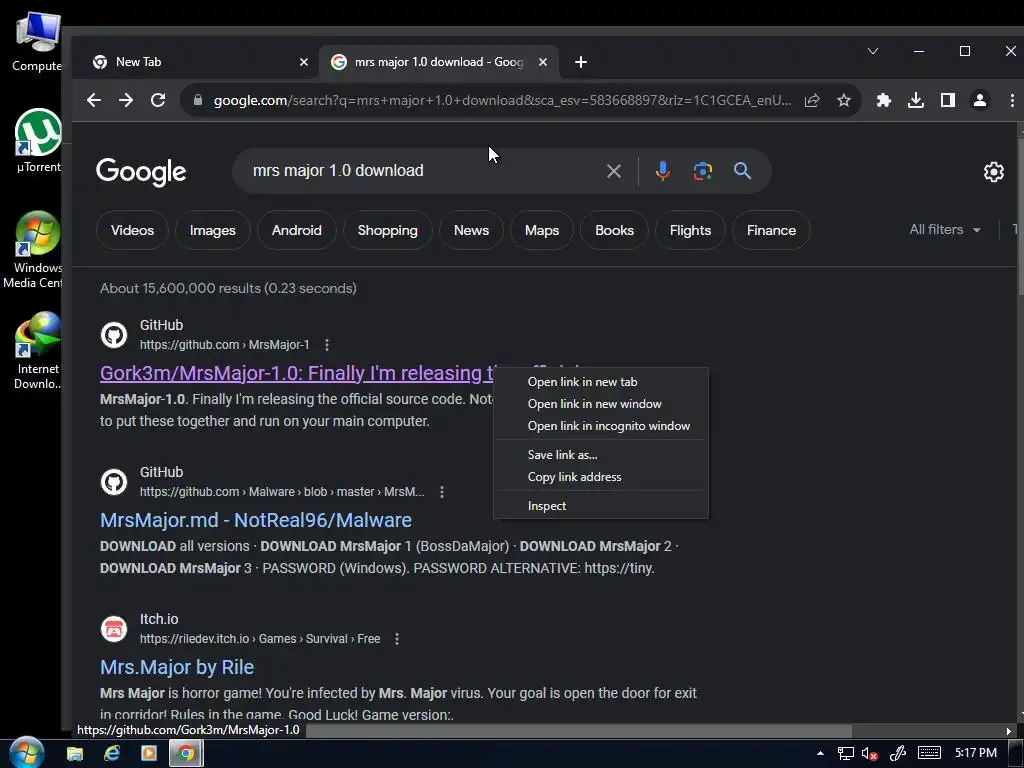Screen dimensions: 1024x768
Task: Close the New Tab tab
Action: click(304, 62)
